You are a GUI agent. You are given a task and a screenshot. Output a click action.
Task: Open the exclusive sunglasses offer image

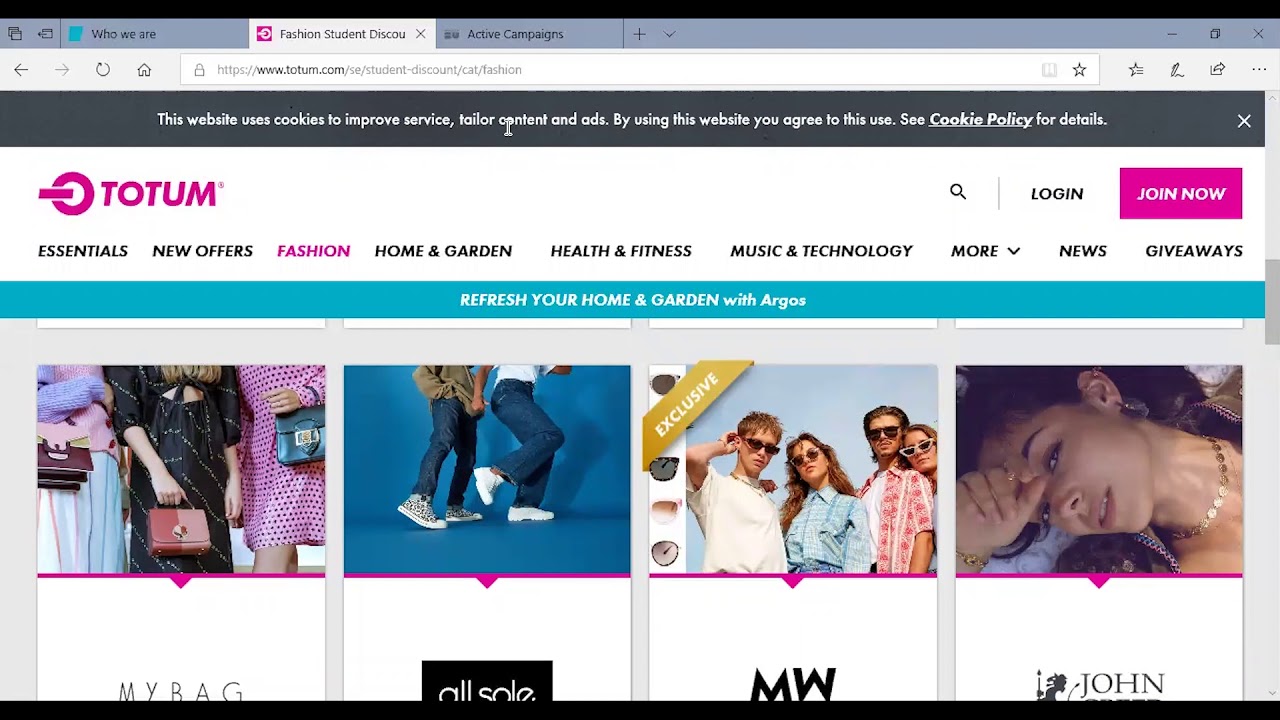[x=793, y=470]
